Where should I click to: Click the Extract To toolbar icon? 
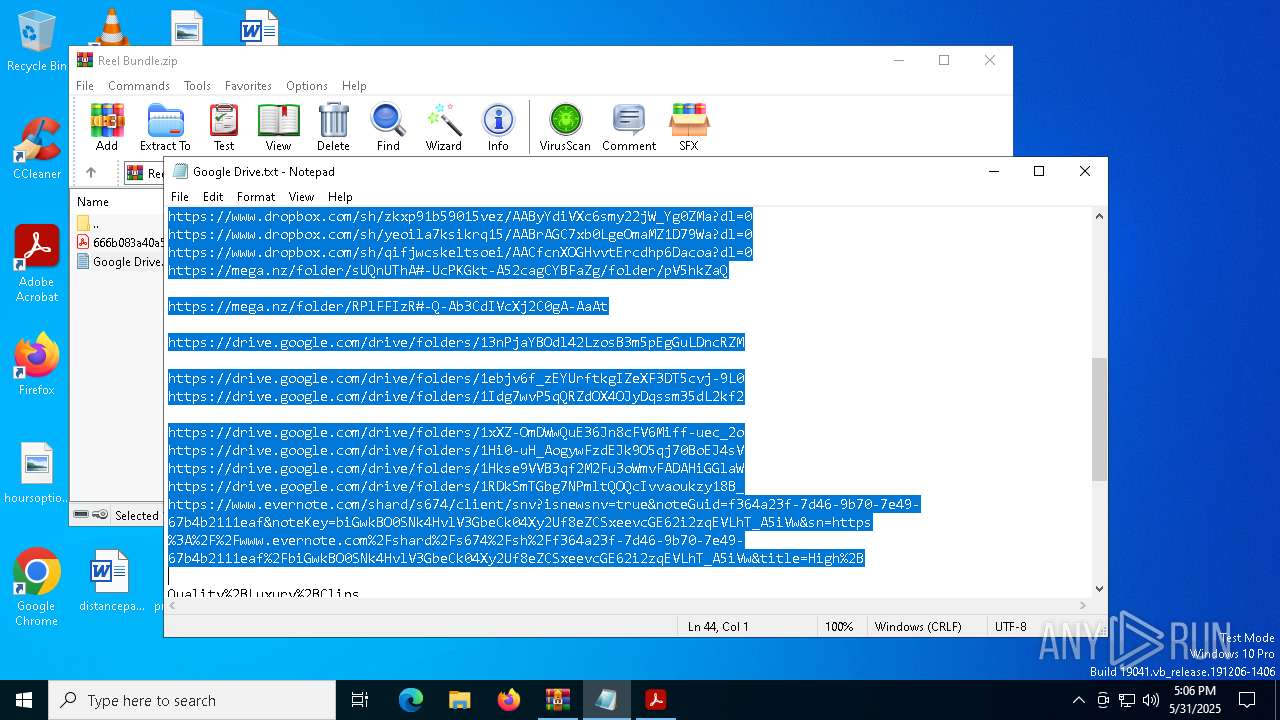[x=165, y=127]
